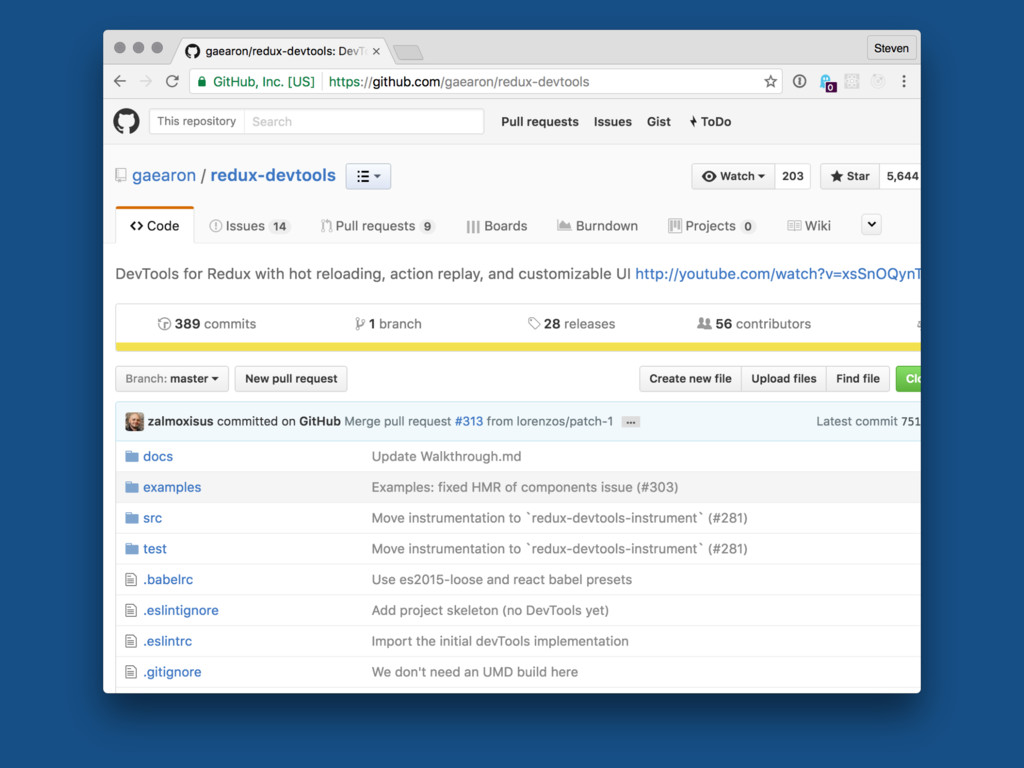The height and width of the screenshot is (768, 1024).
Task: Close the gaearon/redux-devtools tab
Action: pos(376,51)
